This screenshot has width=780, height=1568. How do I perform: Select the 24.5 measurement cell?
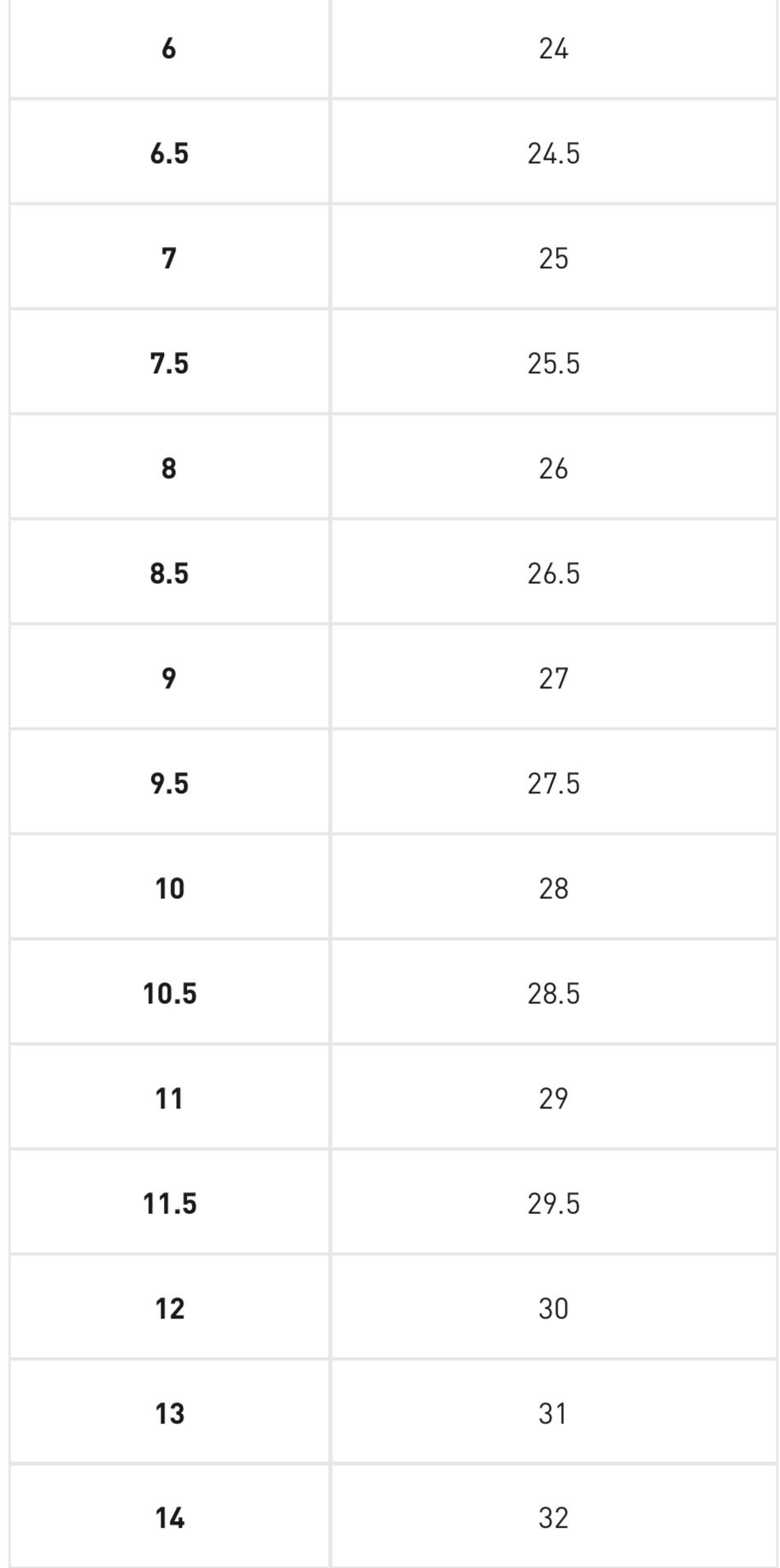tap(554, 154)
